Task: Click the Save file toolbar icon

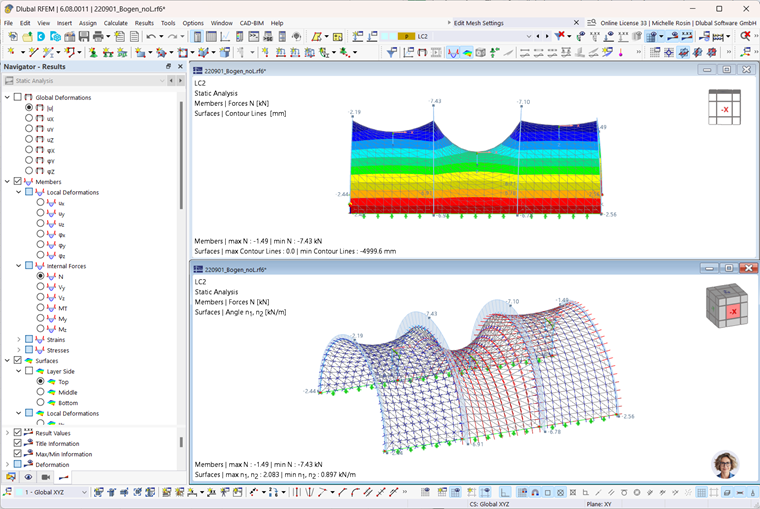Action: (84, 36)
